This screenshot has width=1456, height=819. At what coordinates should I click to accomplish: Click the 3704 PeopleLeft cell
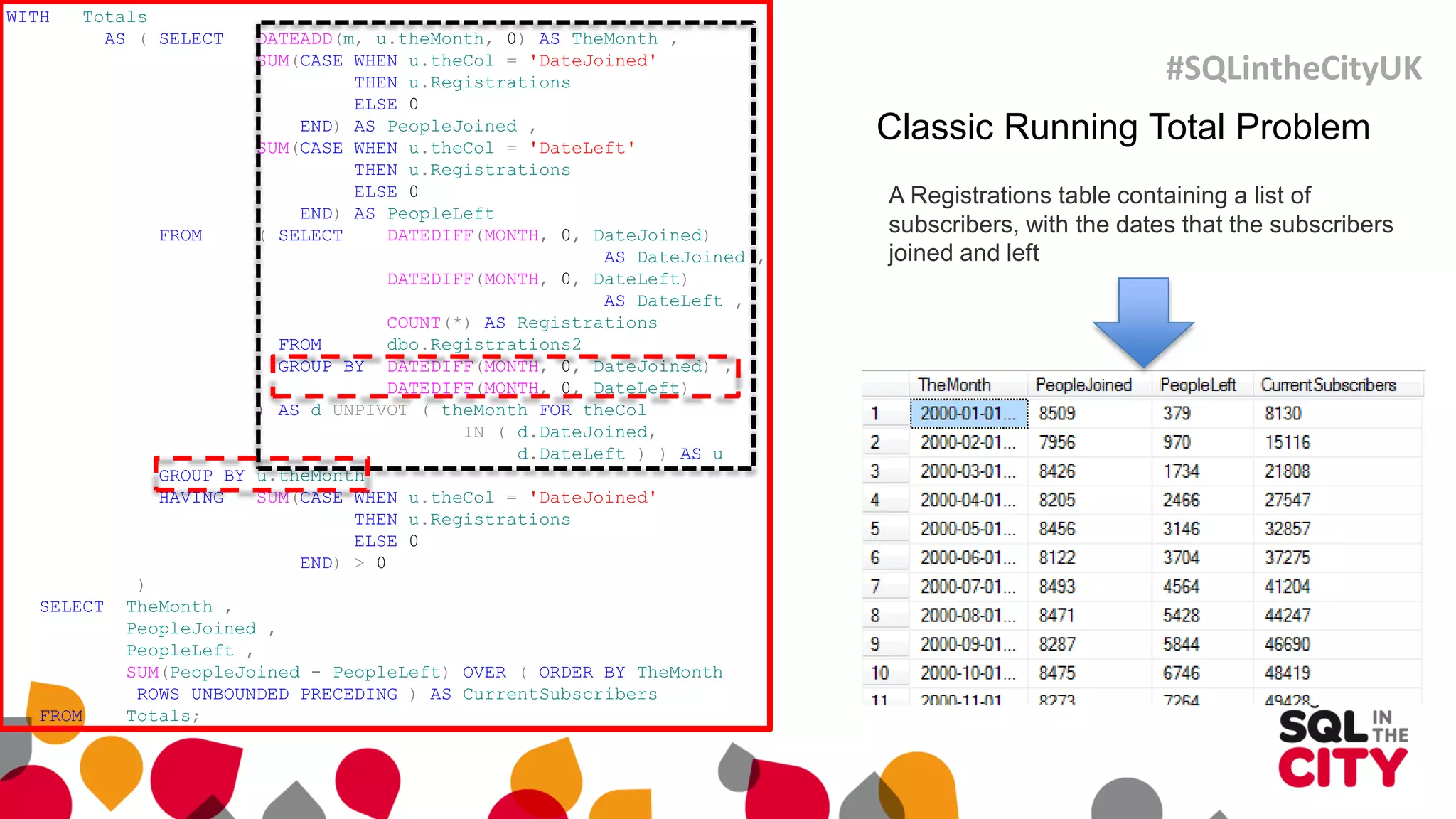click(1201, 557)
